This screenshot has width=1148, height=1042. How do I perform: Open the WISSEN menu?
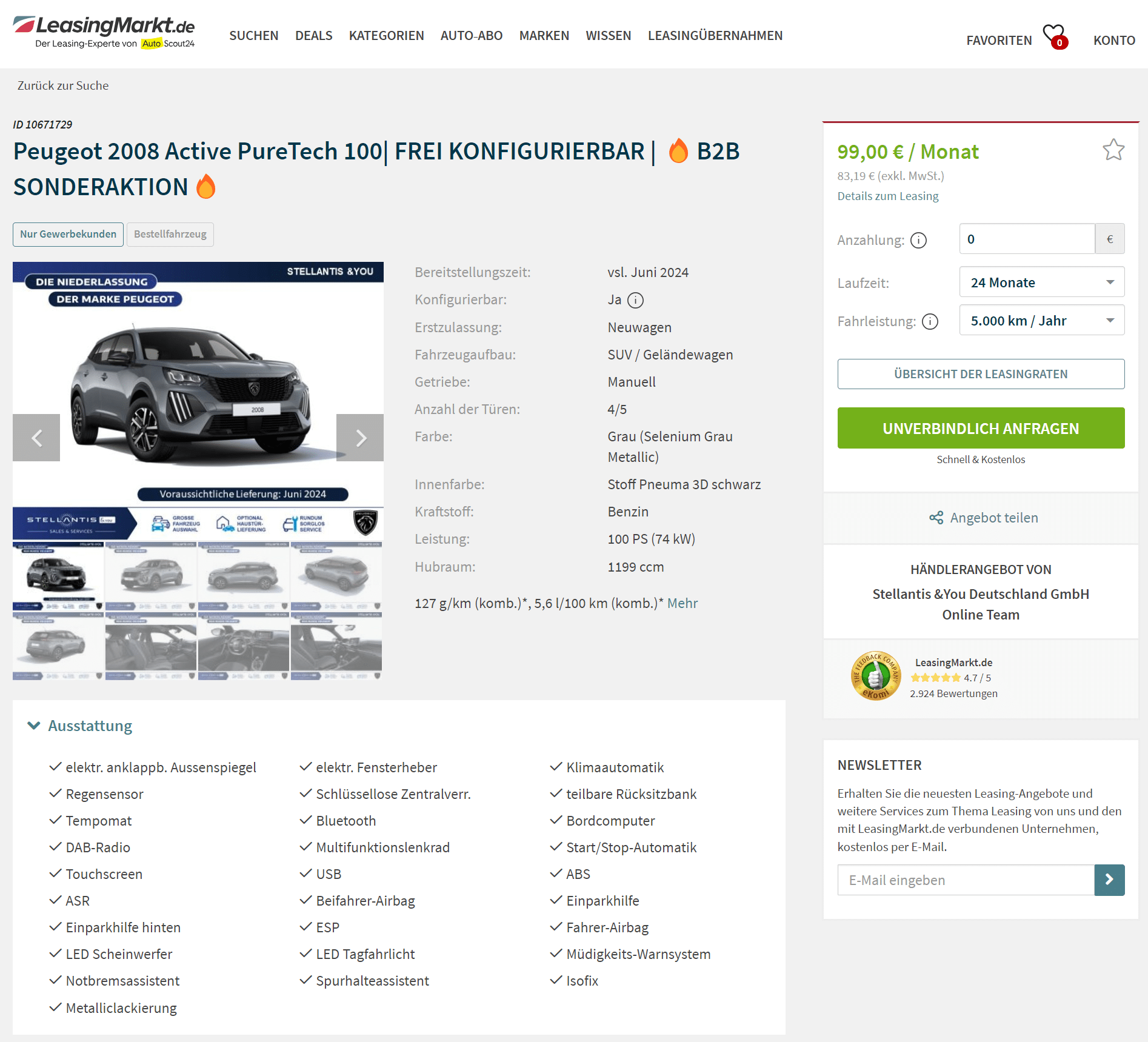609,36
